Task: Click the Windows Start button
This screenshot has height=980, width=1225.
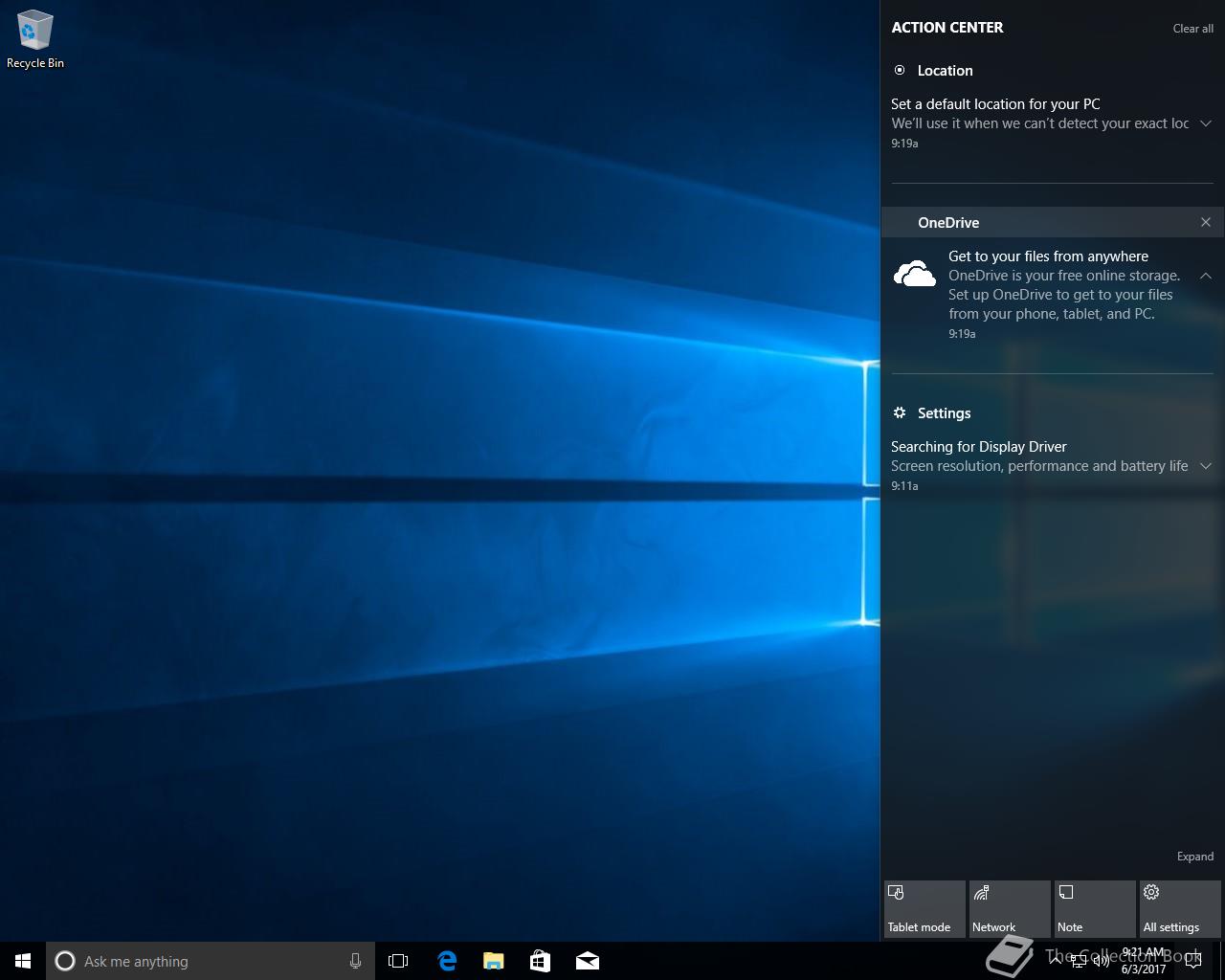Action: click(23, 961)
